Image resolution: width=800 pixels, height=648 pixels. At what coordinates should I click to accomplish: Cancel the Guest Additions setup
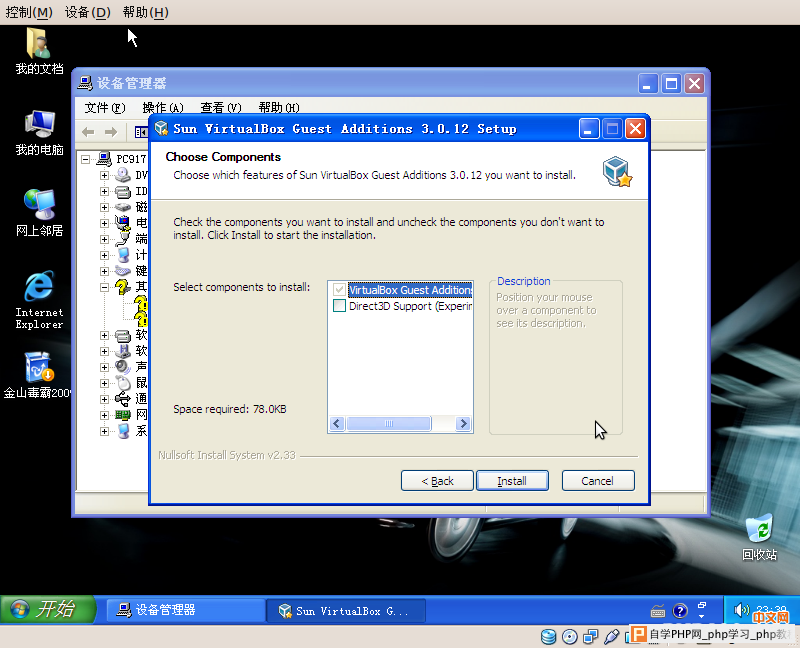pos(598,481)
